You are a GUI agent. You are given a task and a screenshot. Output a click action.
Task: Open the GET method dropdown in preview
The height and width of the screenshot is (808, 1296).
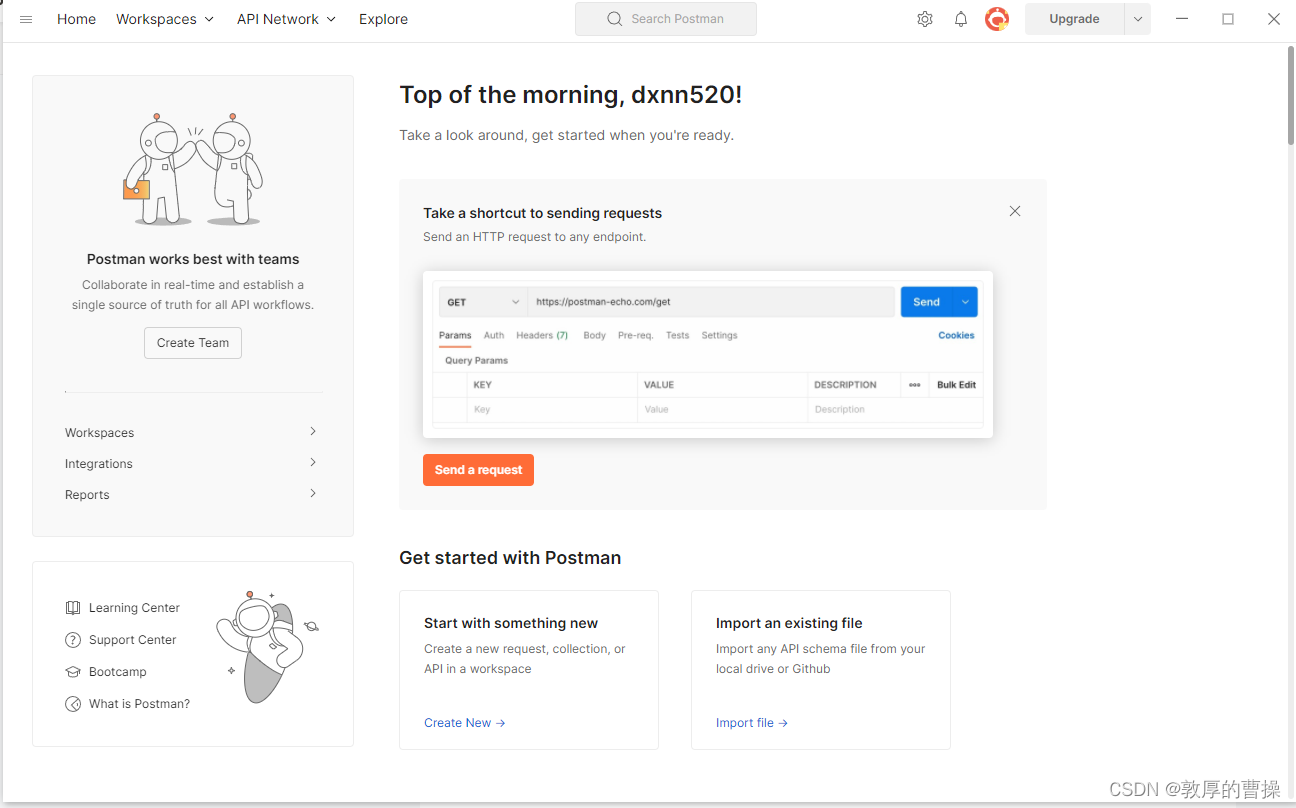(483, 302)
